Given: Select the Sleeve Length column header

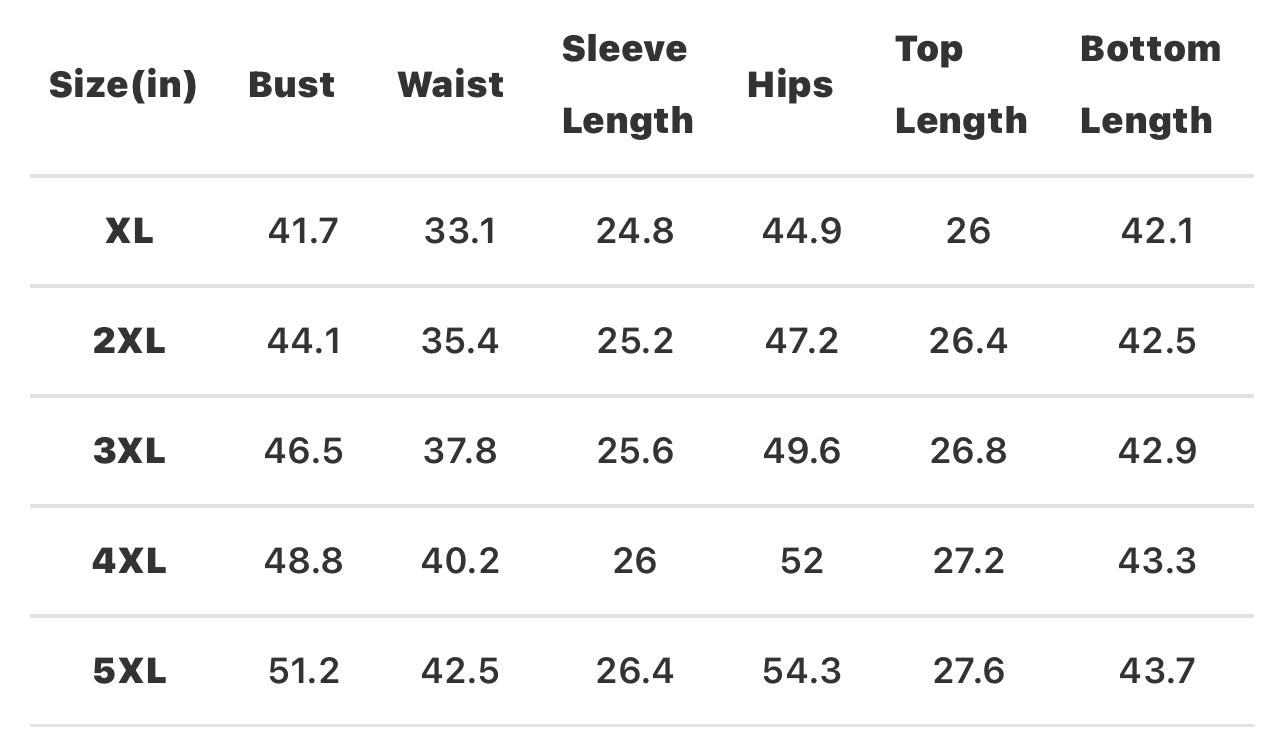Looking at the screenshot, I should tap(627, 85).
